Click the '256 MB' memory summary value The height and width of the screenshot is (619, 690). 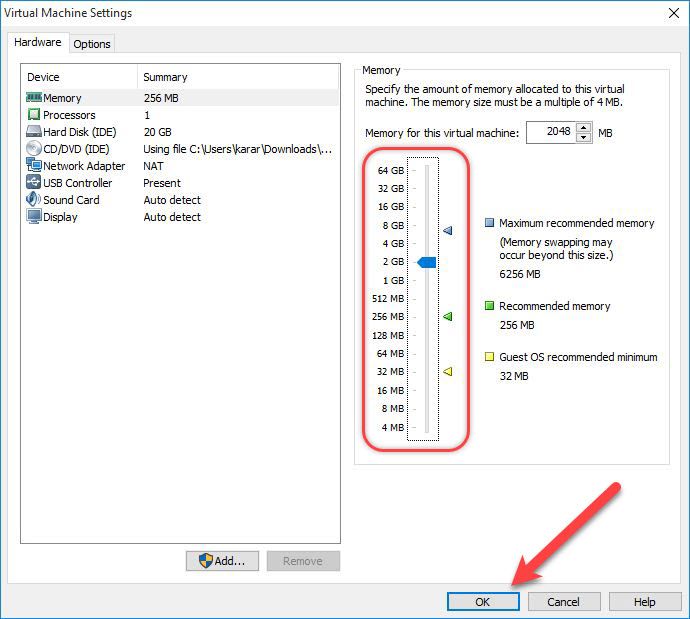click(161, 98)
